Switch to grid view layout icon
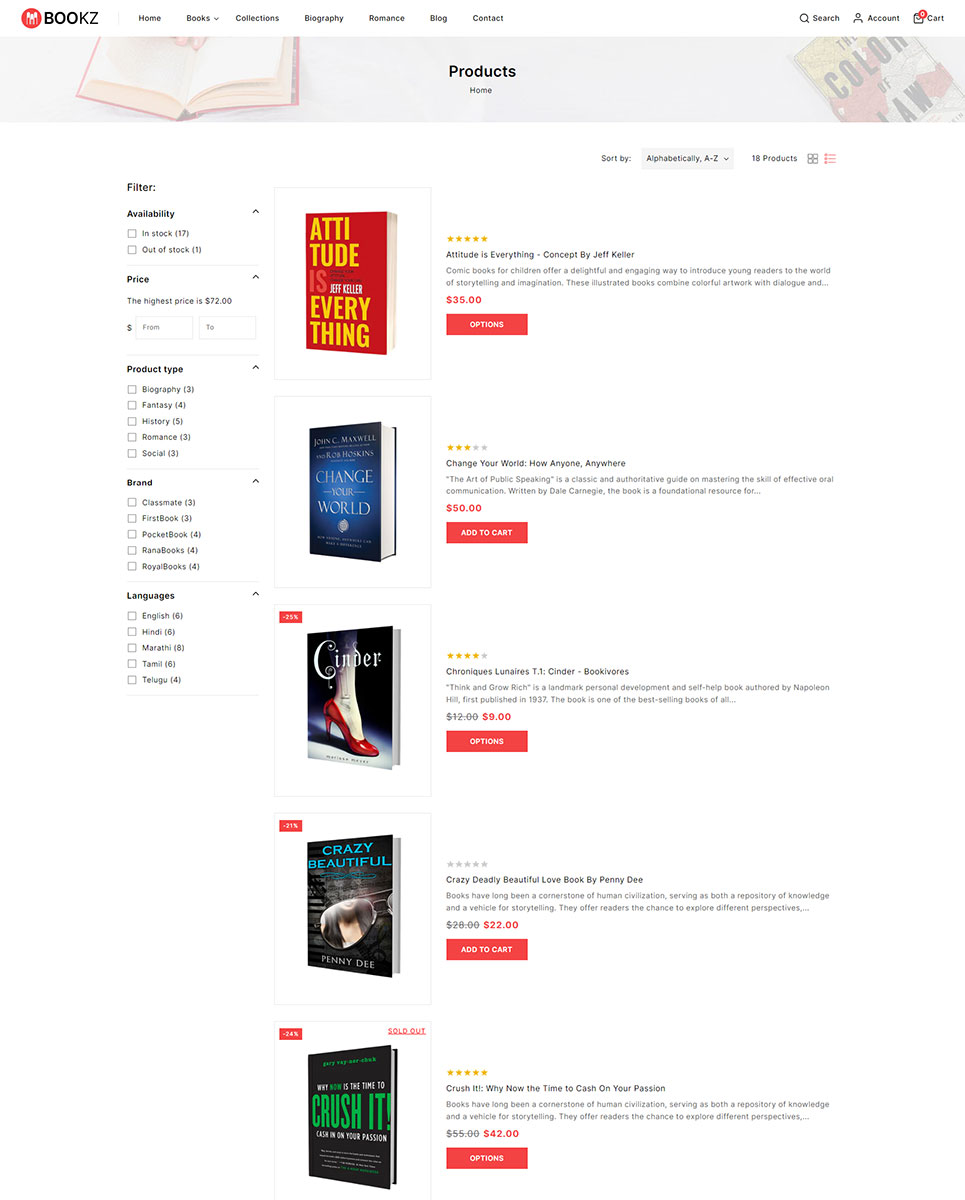The height and width of the screenshot is (1200, 965). tap(813, 159)
